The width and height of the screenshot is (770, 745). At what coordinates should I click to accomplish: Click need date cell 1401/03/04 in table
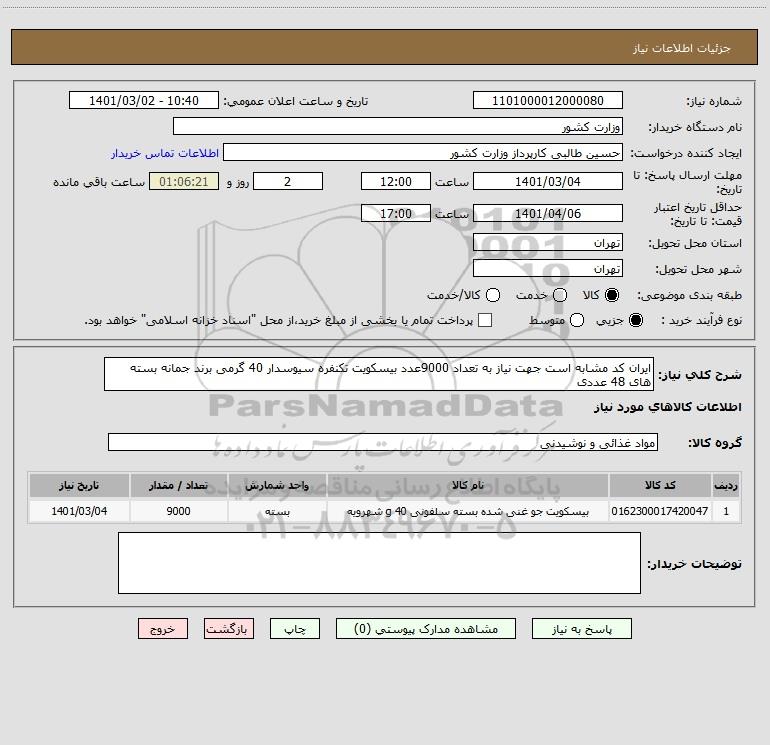79,511
